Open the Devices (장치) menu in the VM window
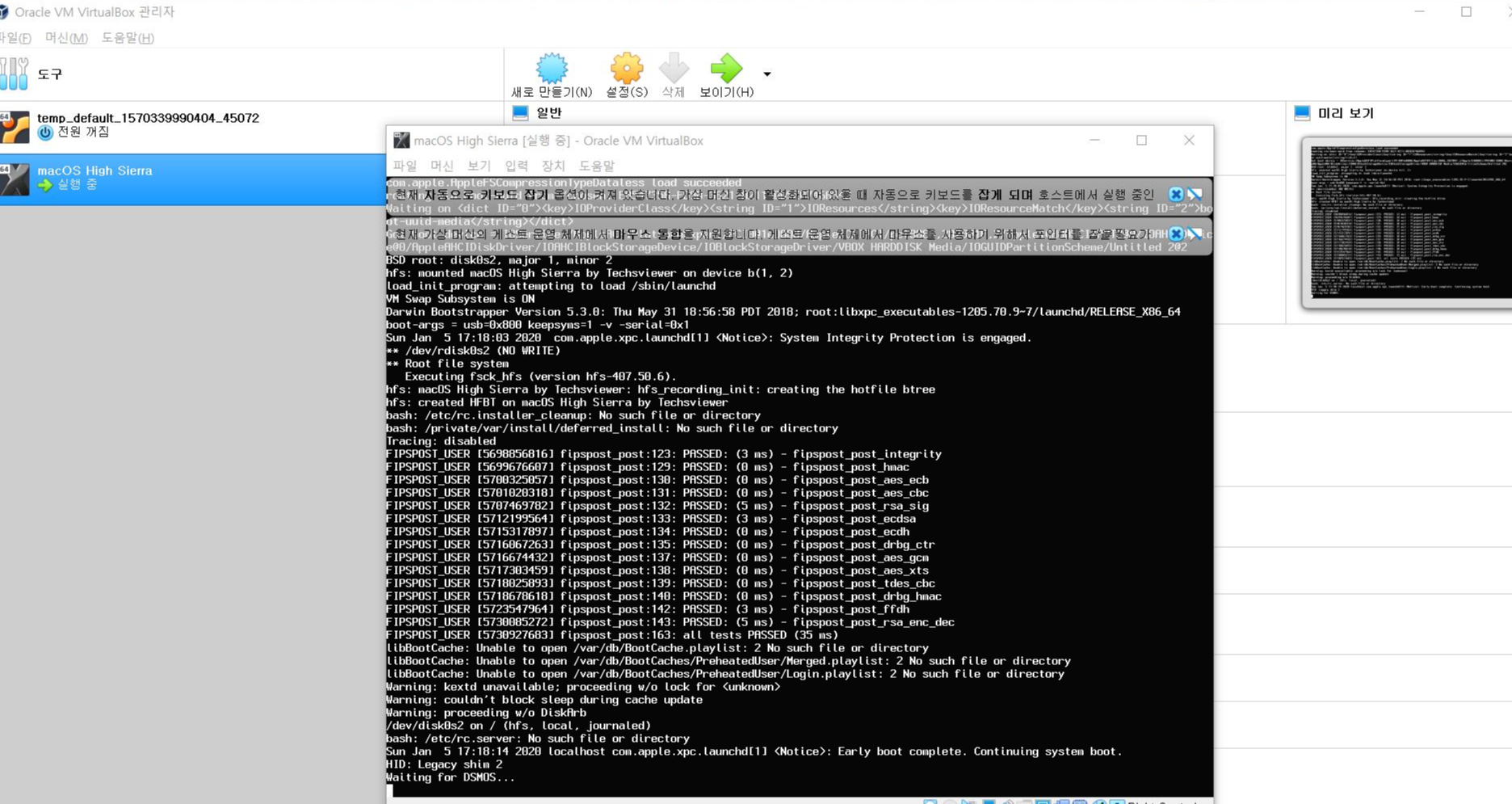This screenshot has width=1512, height=804. coord(553,166)
